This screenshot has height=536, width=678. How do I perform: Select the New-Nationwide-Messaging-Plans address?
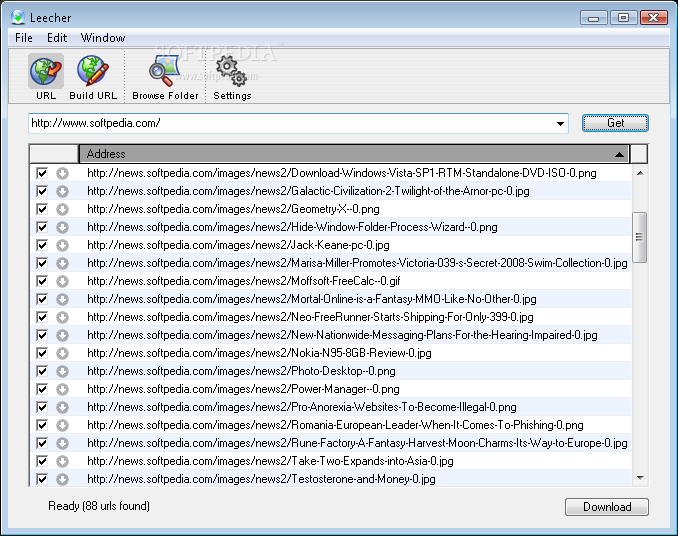coord(342,335)
